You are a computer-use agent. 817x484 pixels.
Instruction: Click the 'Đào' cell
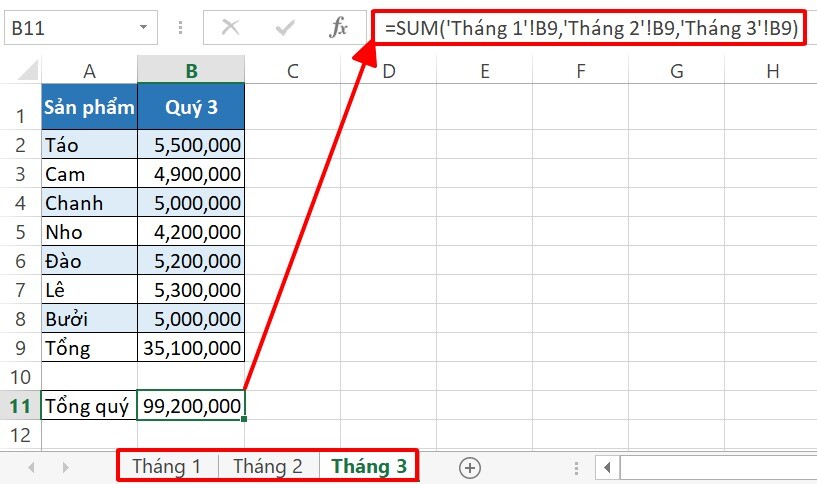tap(90, 260)
